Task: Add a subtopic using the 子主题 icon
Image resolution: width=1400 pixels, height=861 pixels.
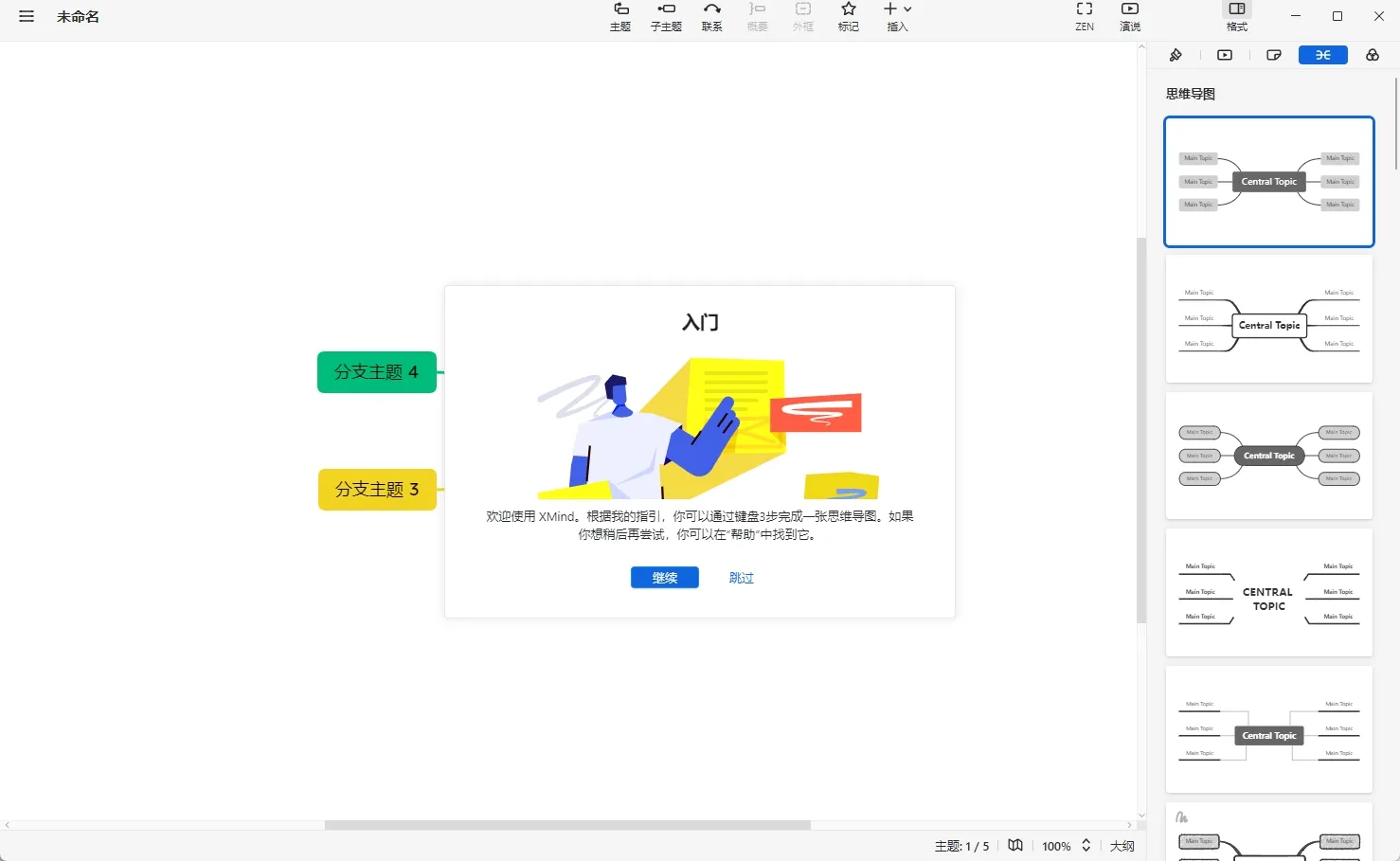Action: pos(666,17)
